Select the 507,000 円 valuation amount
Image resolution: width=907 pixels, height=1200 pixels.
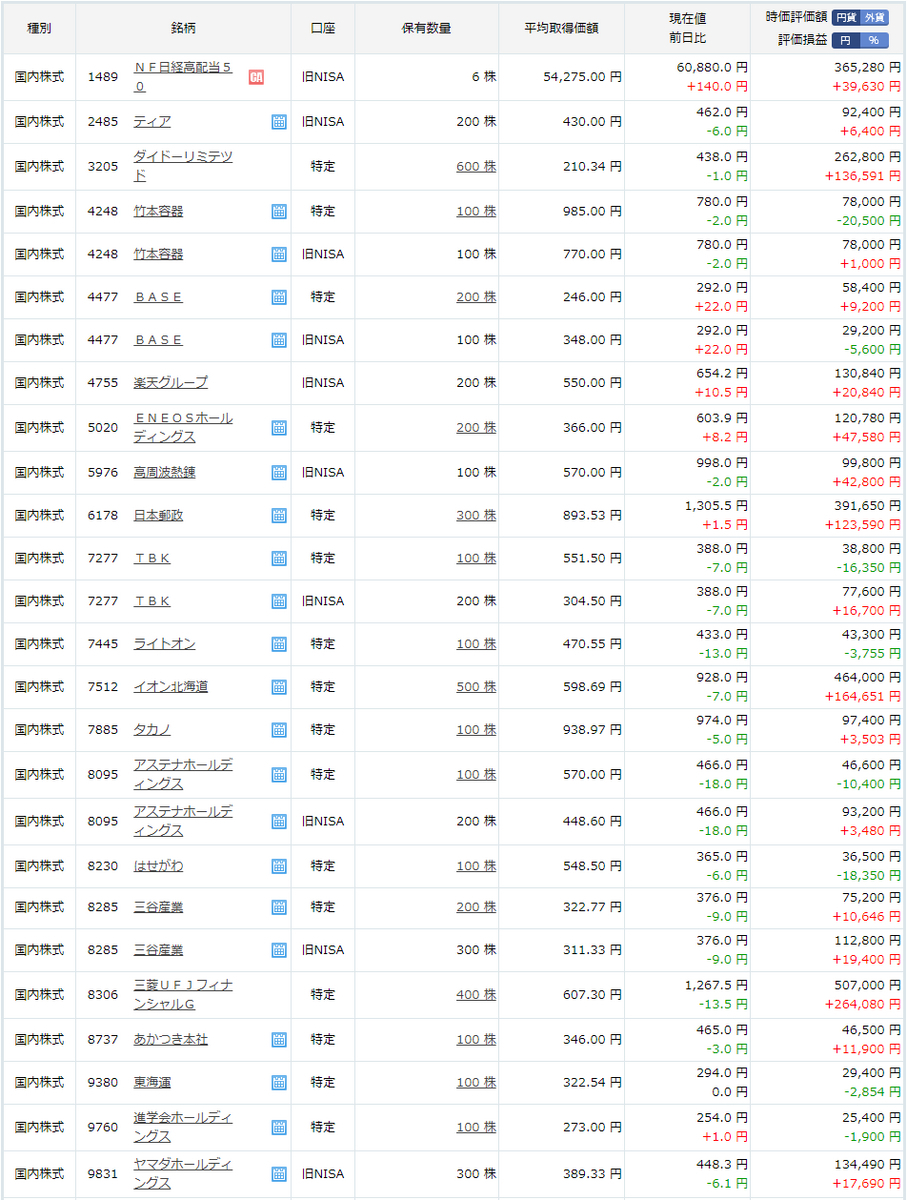point(868,986)
